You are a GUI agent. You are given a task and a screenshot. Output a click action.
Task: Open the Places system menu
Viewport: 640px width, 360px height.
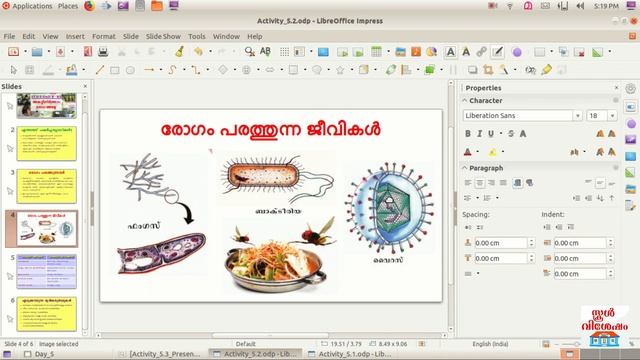pos(68,6)
